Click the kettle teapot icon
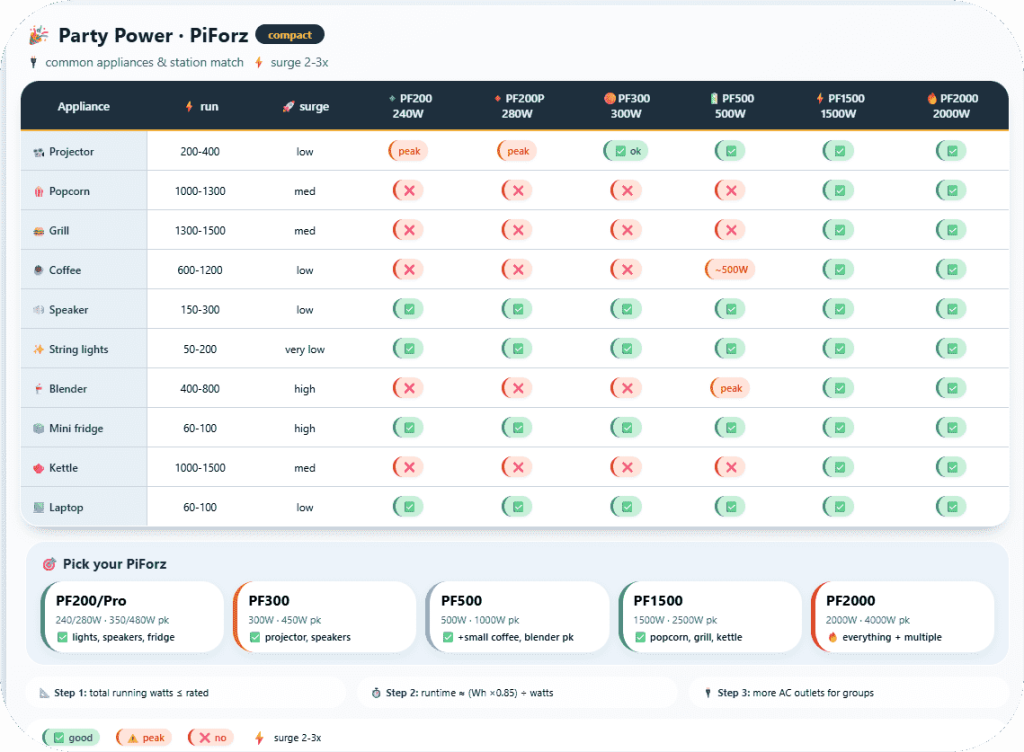This screenshot has height=752, width=1024. (x=38, y=468)
